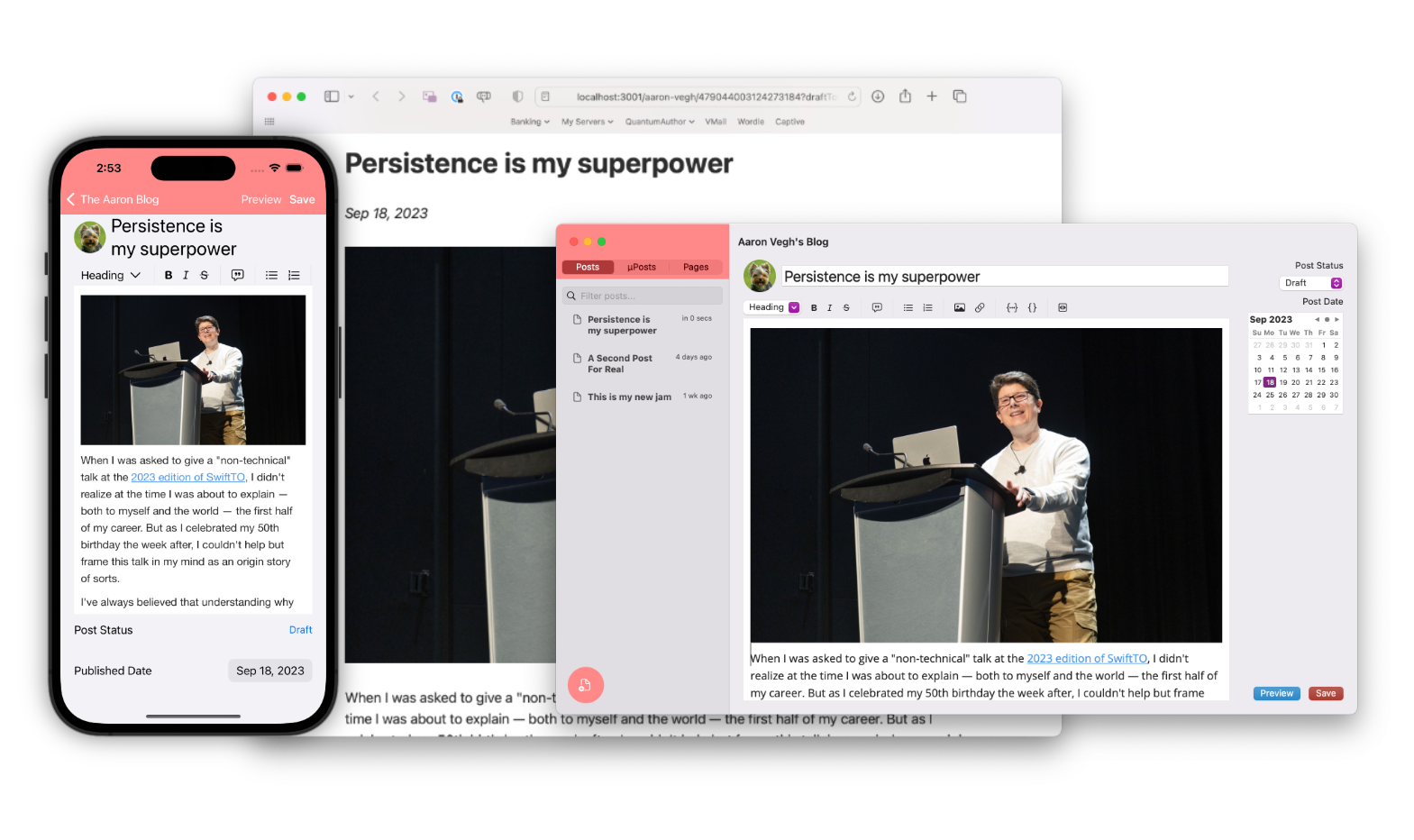Toggle bold formatting in desktop editor

click(x=814, y=307)
